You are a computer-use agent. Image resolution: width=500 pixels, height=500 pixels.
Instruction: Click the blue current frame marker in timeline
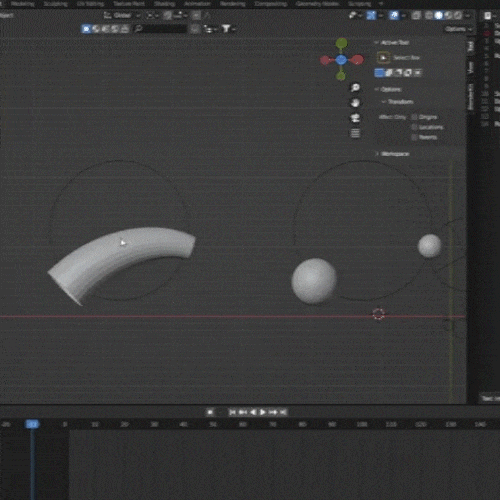[x=32, y=424]
